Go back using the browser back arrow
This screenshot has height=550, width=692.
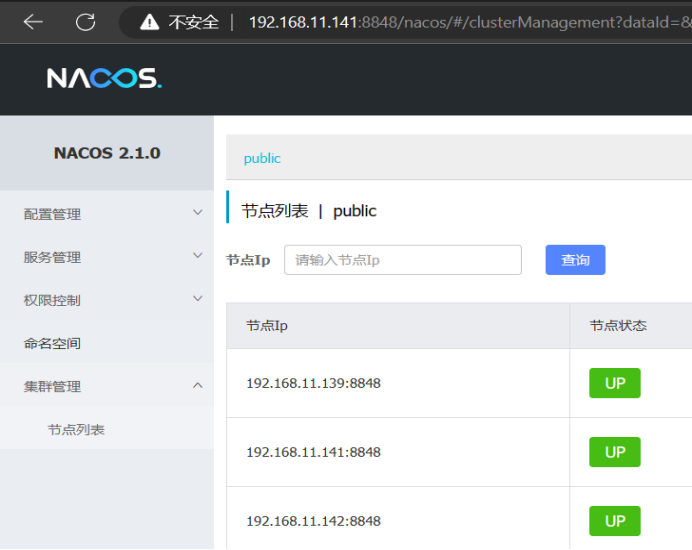pyautogui.click(x=33, y=22)
